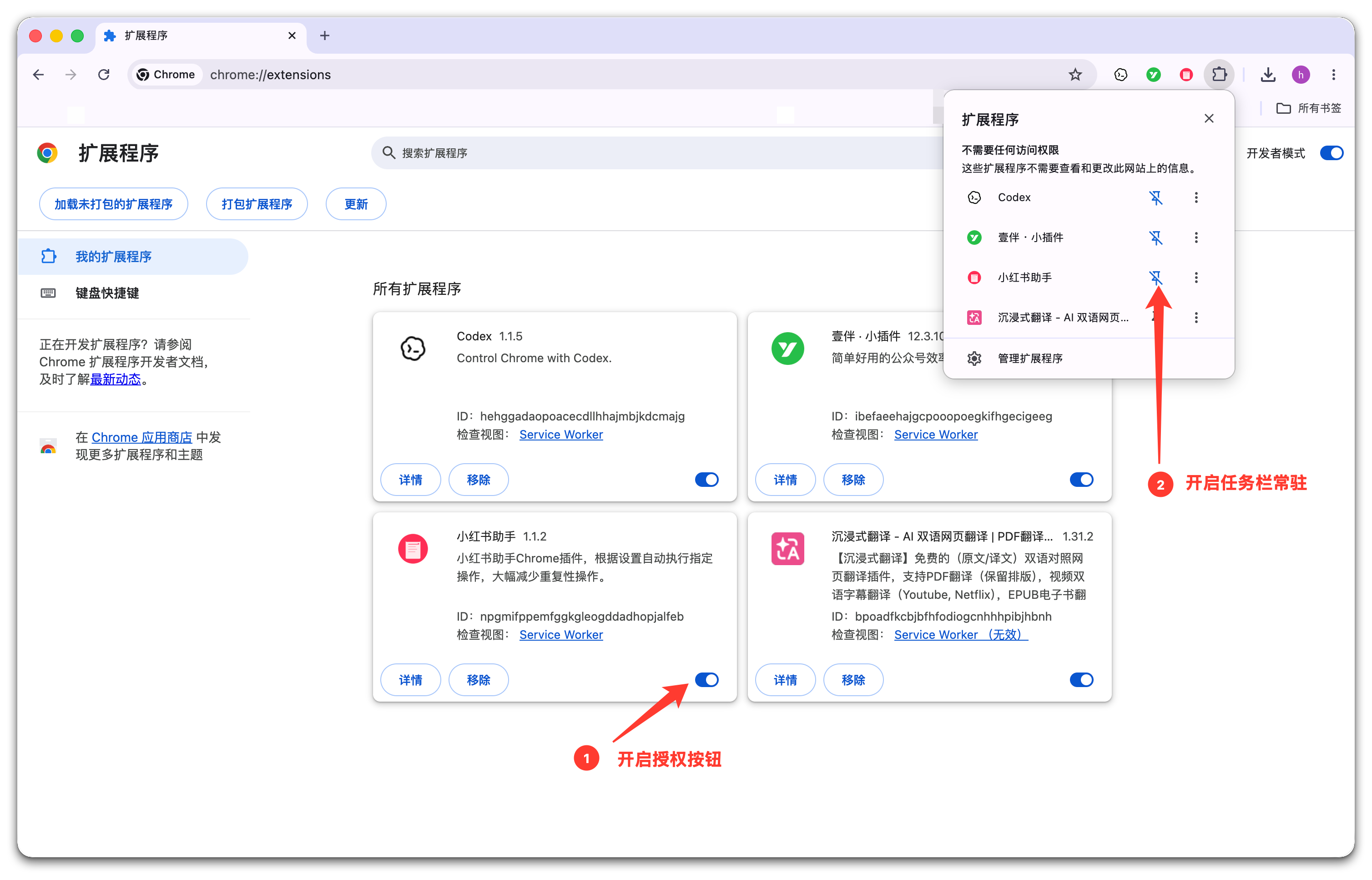
Task: Open the 最新动态 link in sidebar
Action: coord(116,379)
